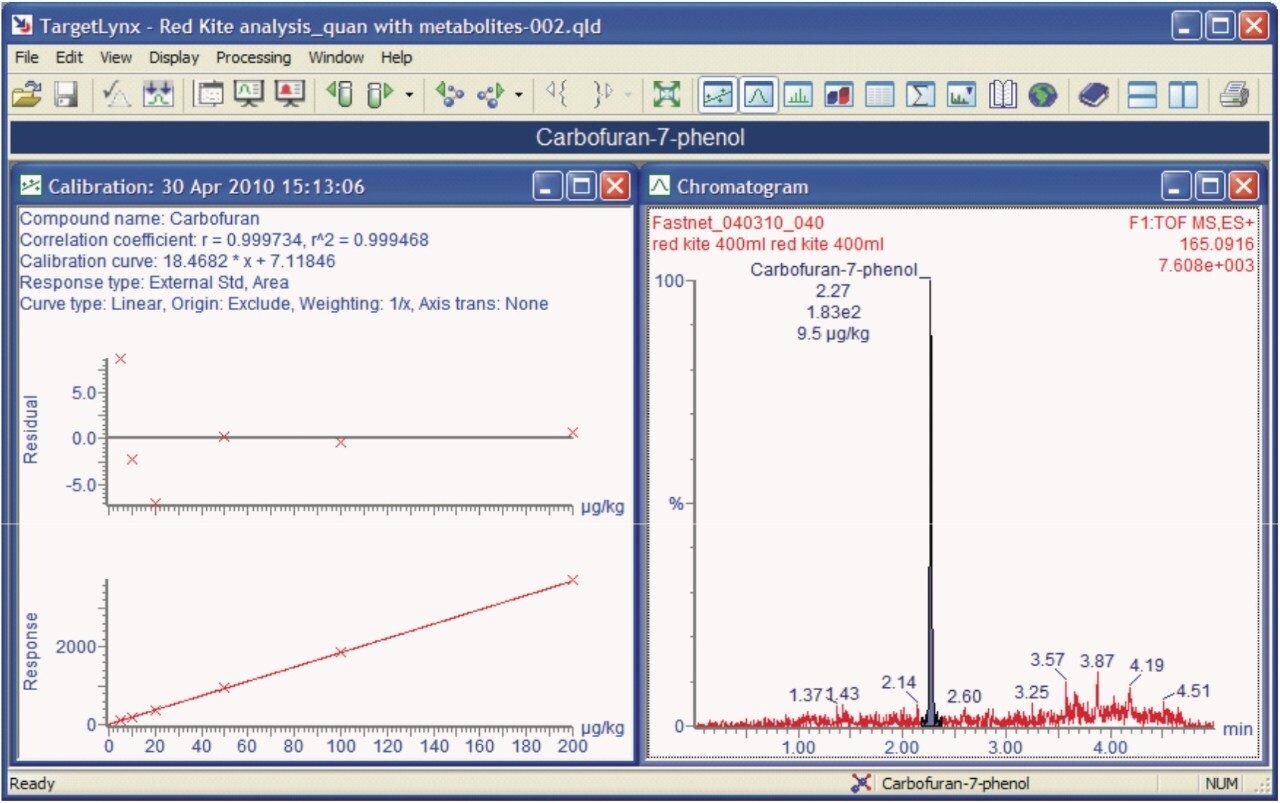Open the next compound dropdown arrow
This screenshot has width=1280, height=803.
point(518,96)
